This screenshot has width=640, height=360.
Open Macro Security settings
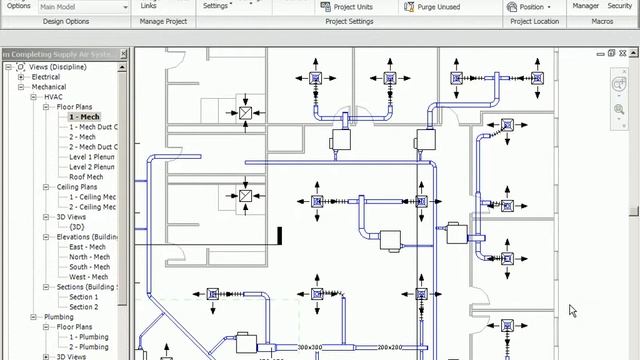coord(619,6)
